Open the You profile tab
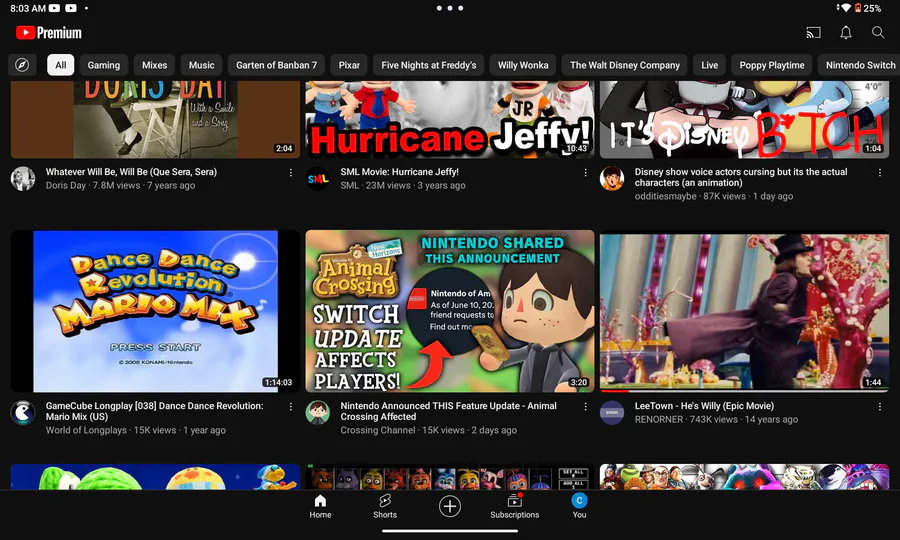The height and width of the screenshot is (540, 900). tap(579, 506)
